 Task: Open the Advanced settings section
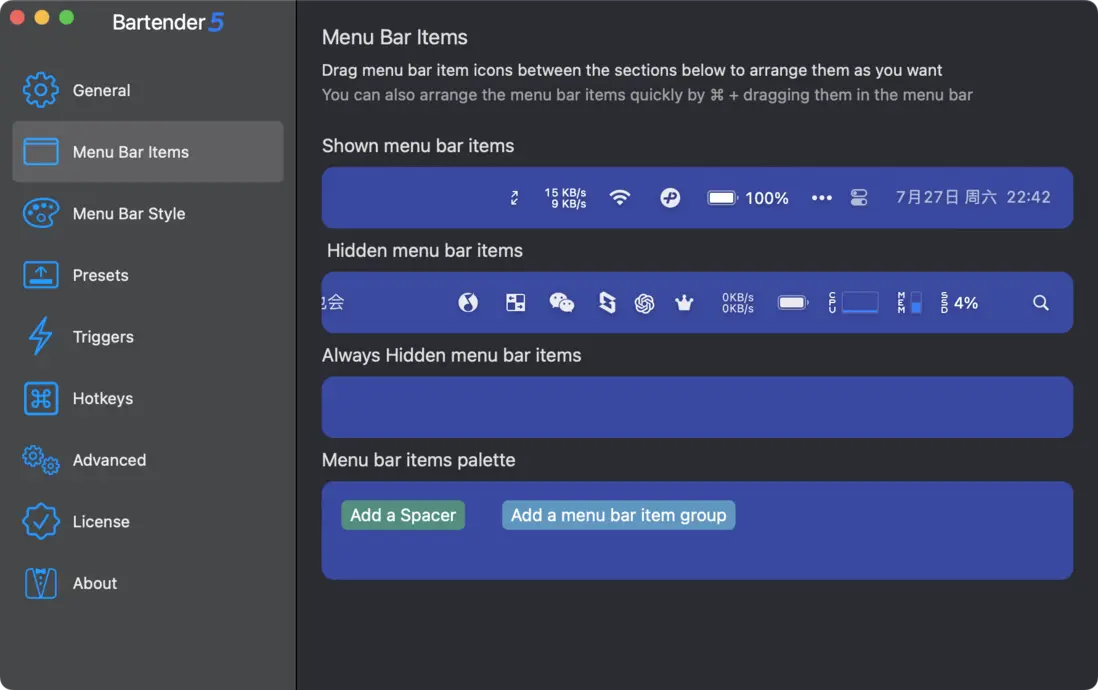(x=108, y=460)
